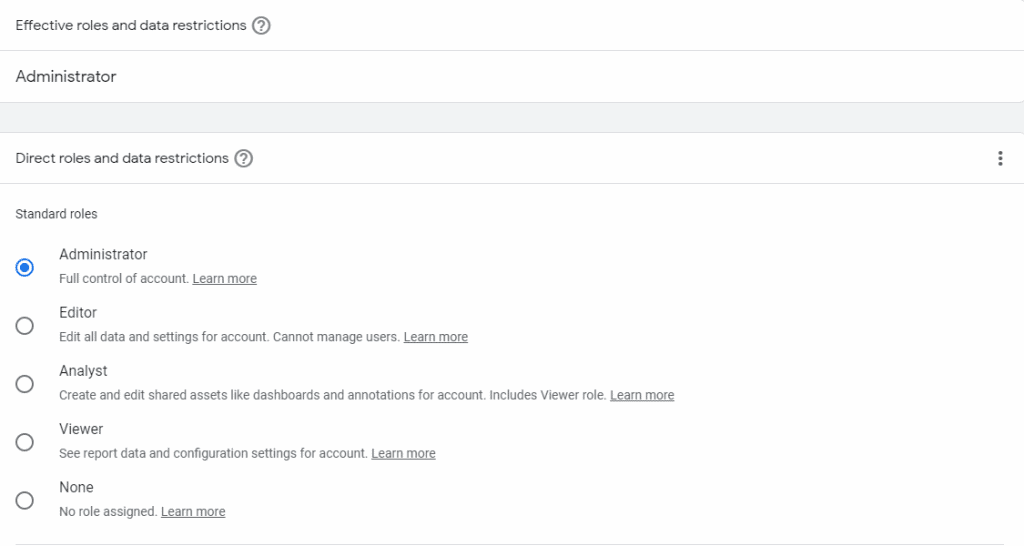
Task: Open help for Direct roles and data restrictions
Action: pos(244,159)
